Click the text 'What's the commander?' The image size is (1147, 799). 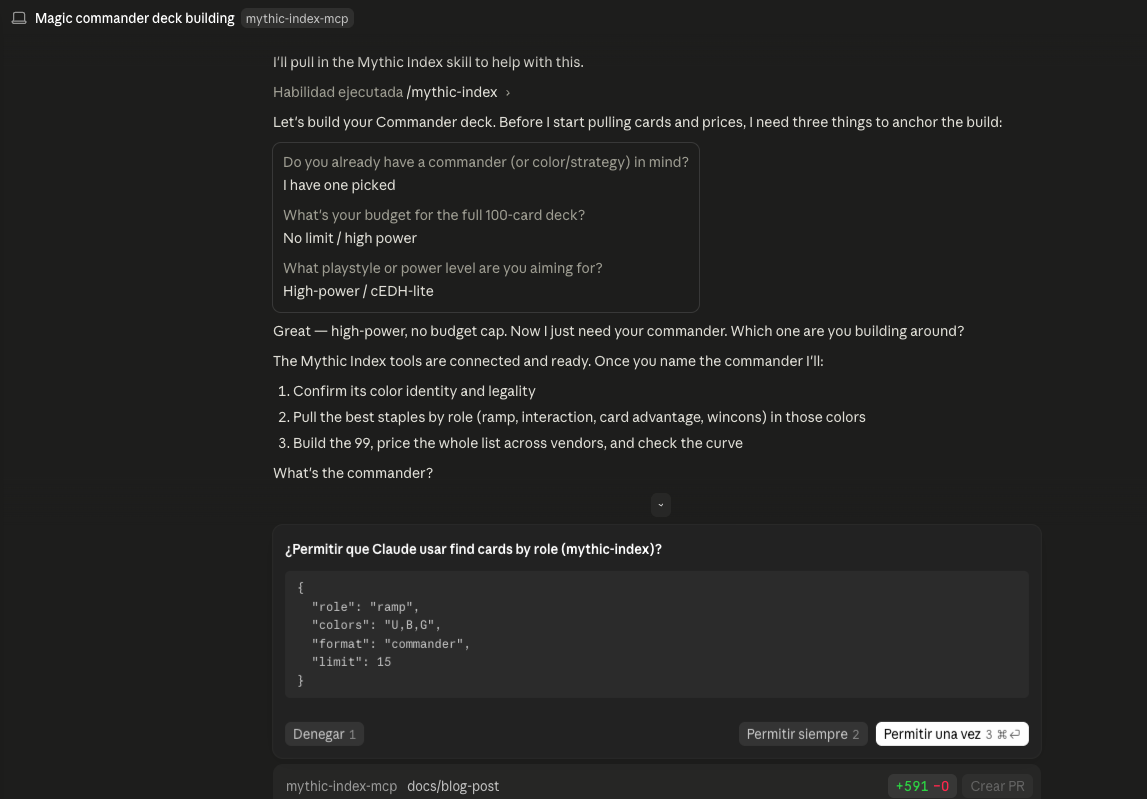353,473
